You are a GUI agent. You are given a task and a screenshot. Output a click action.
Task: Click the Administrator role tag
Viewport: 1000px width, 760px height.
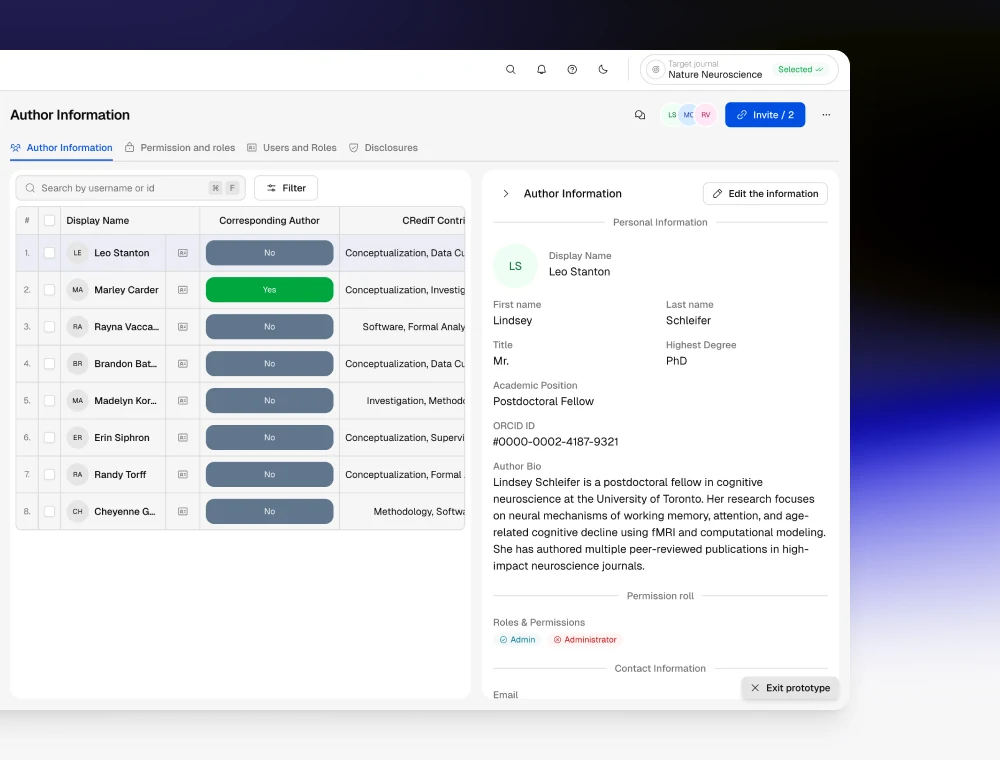click(585, 640)
